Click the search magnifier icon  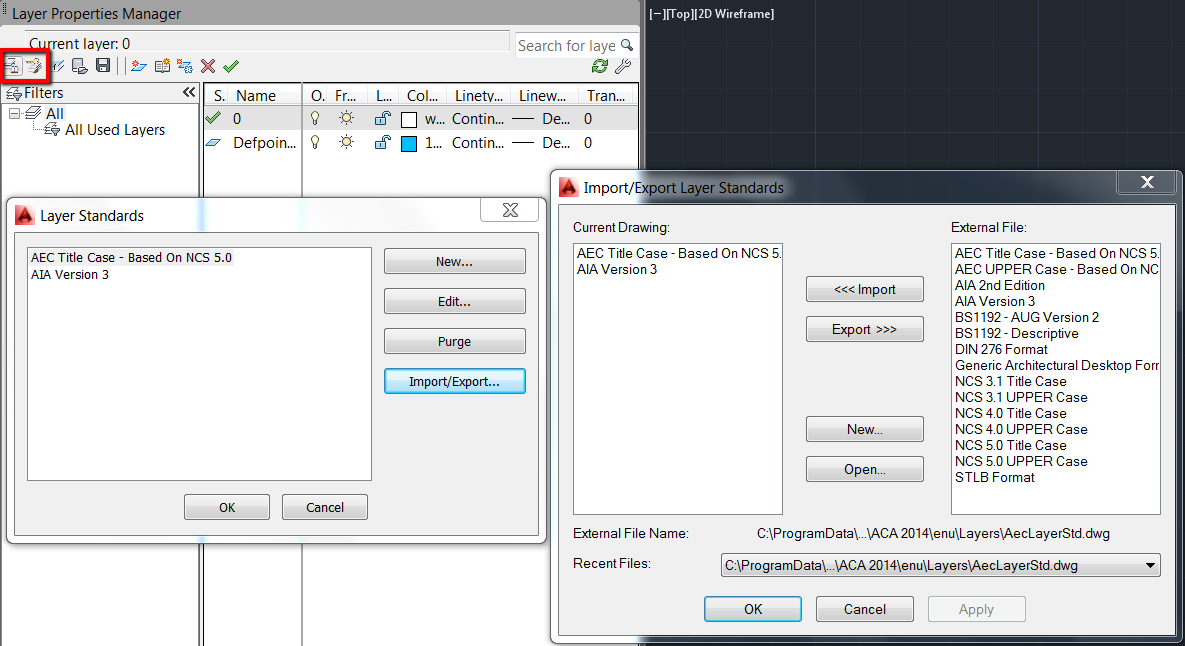[627, 45]
